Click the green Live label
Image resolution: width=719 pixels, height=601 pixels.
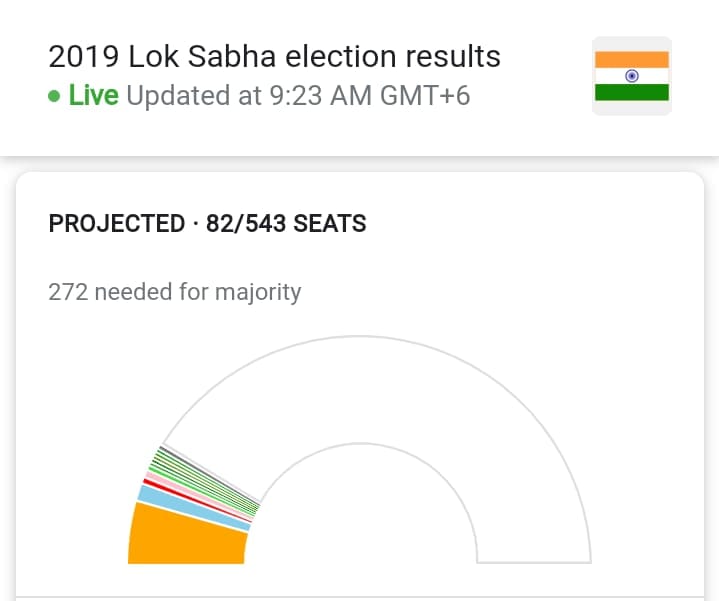94,95
